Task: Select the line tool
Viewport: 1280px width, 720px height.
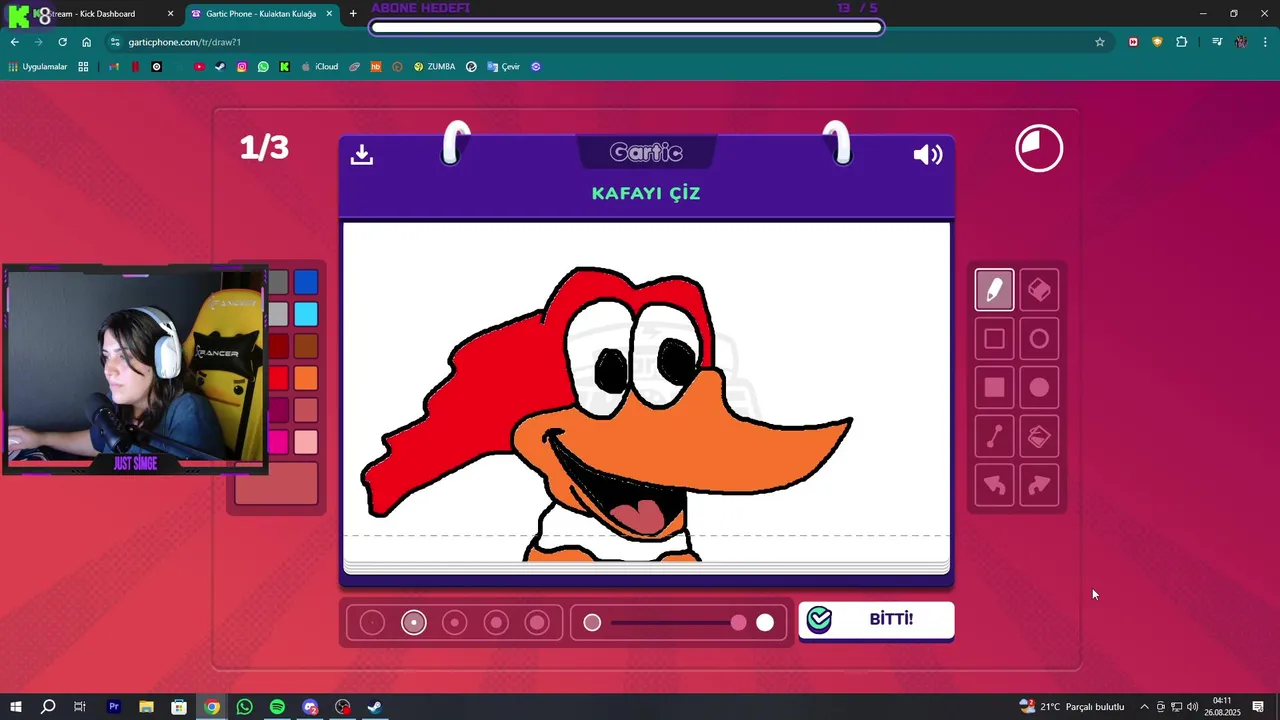Action: (x=994, y=436)
